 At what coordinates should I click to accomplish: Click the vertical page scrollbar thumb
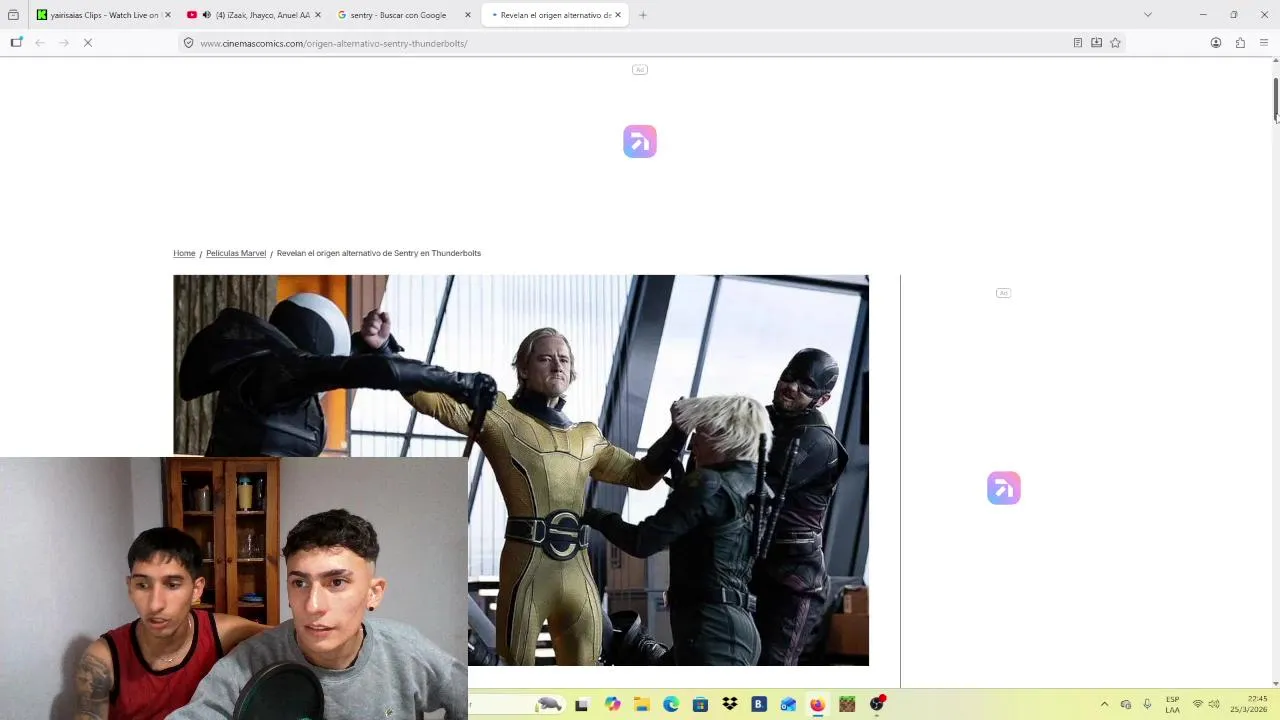[x=1275, y=98]
